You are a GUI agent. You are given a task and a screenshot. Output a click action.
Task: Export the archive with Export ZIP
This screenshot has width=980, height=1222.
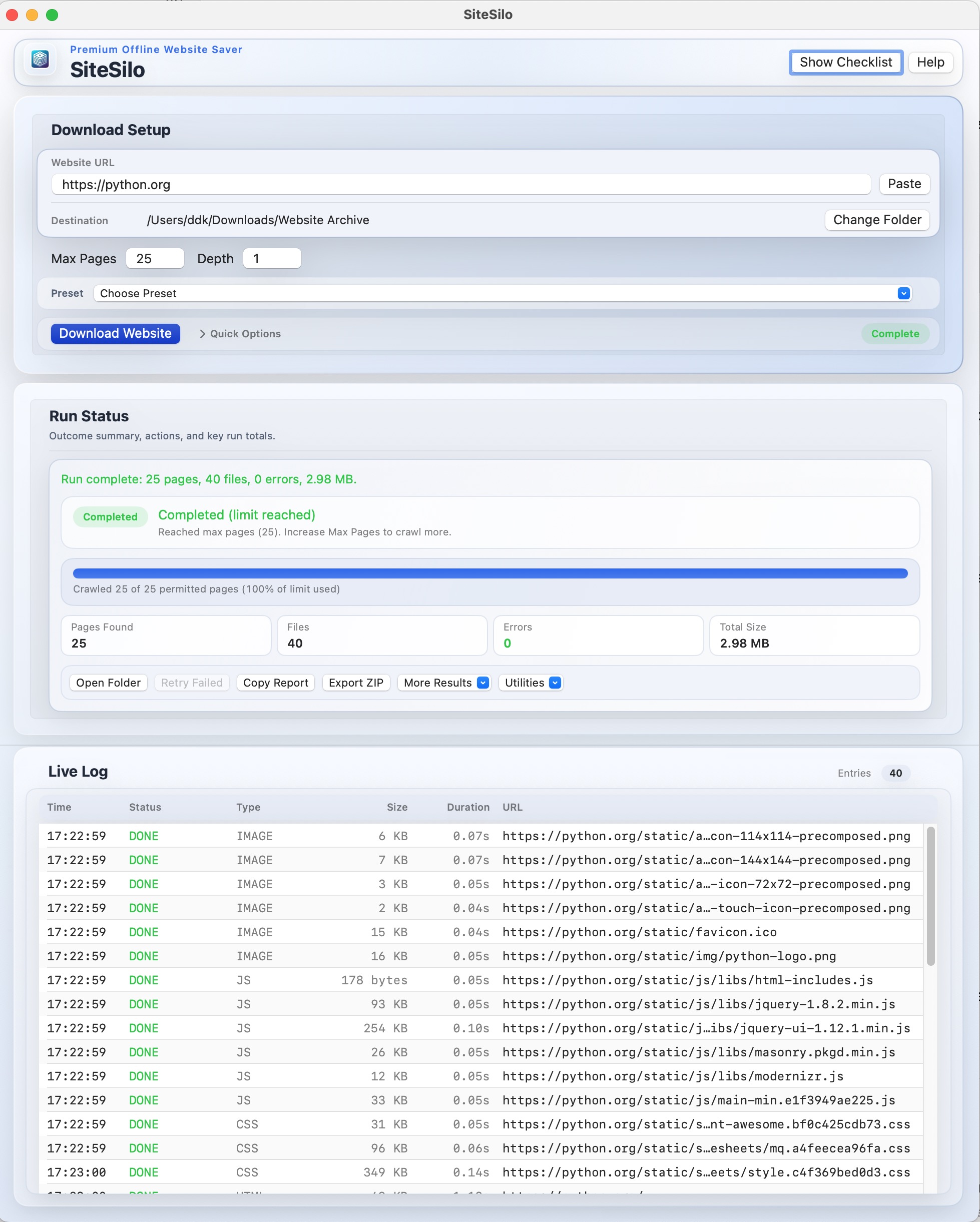[x=356, y=683]
